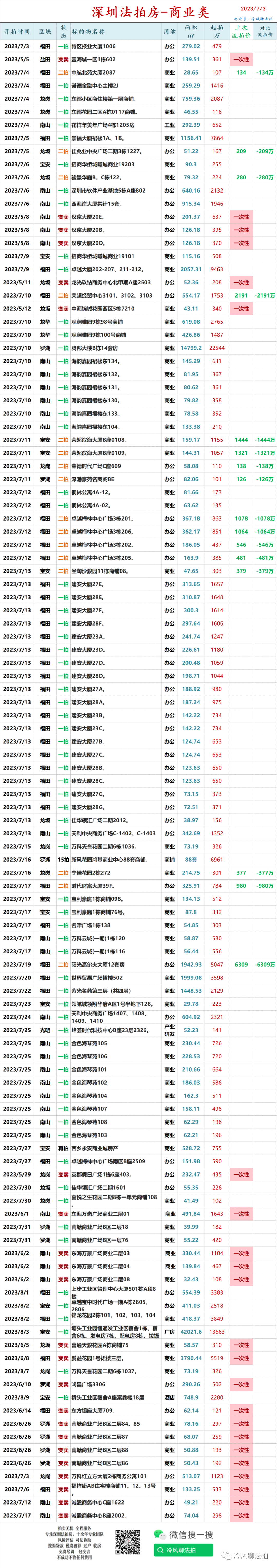Select the row 诚盈商务中心C座1622
Screen dimensions: 277x1568
point(138,1502)
